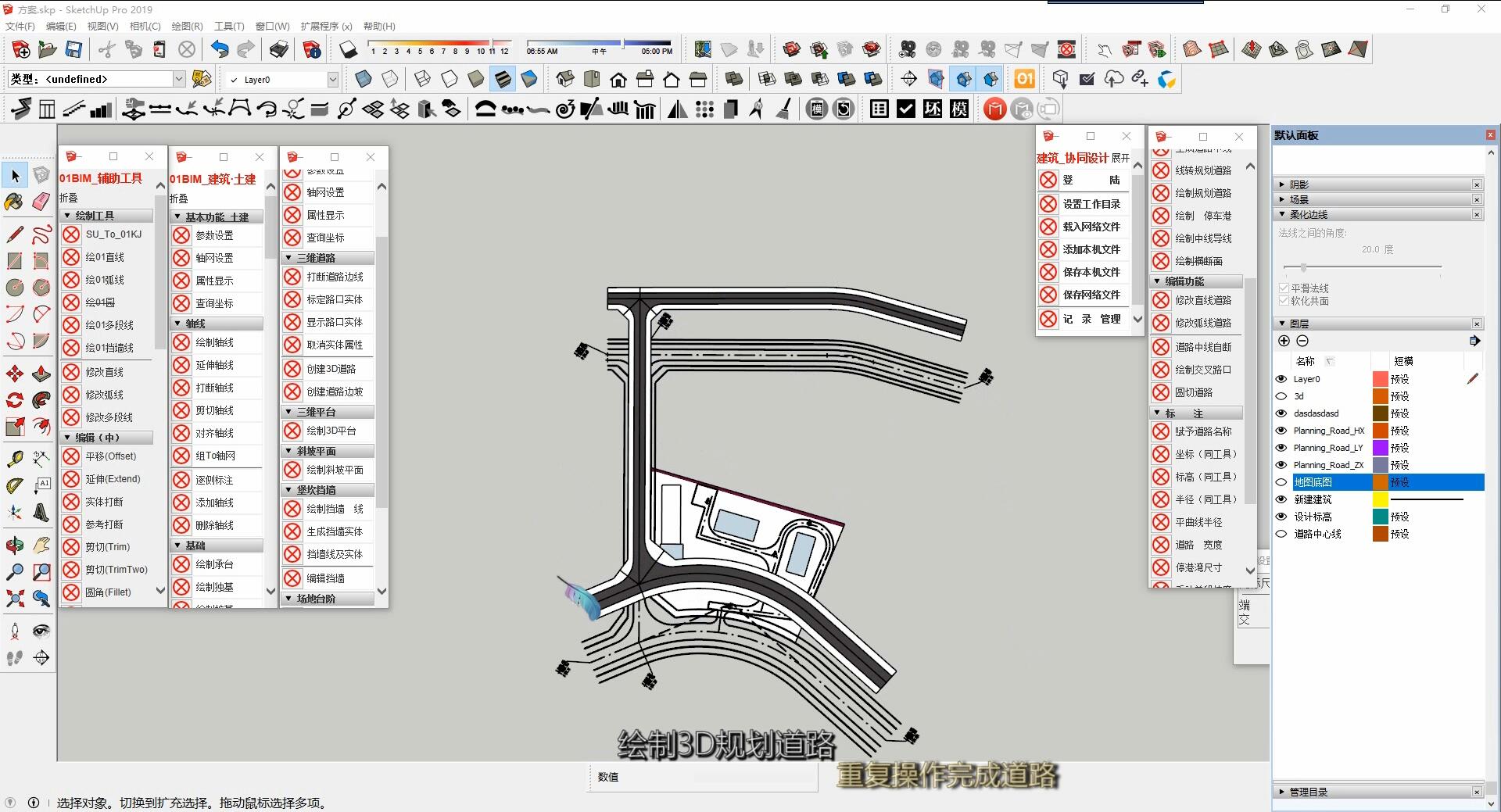
Task: Select the Line pencil tool
Action: pos(14,234)
